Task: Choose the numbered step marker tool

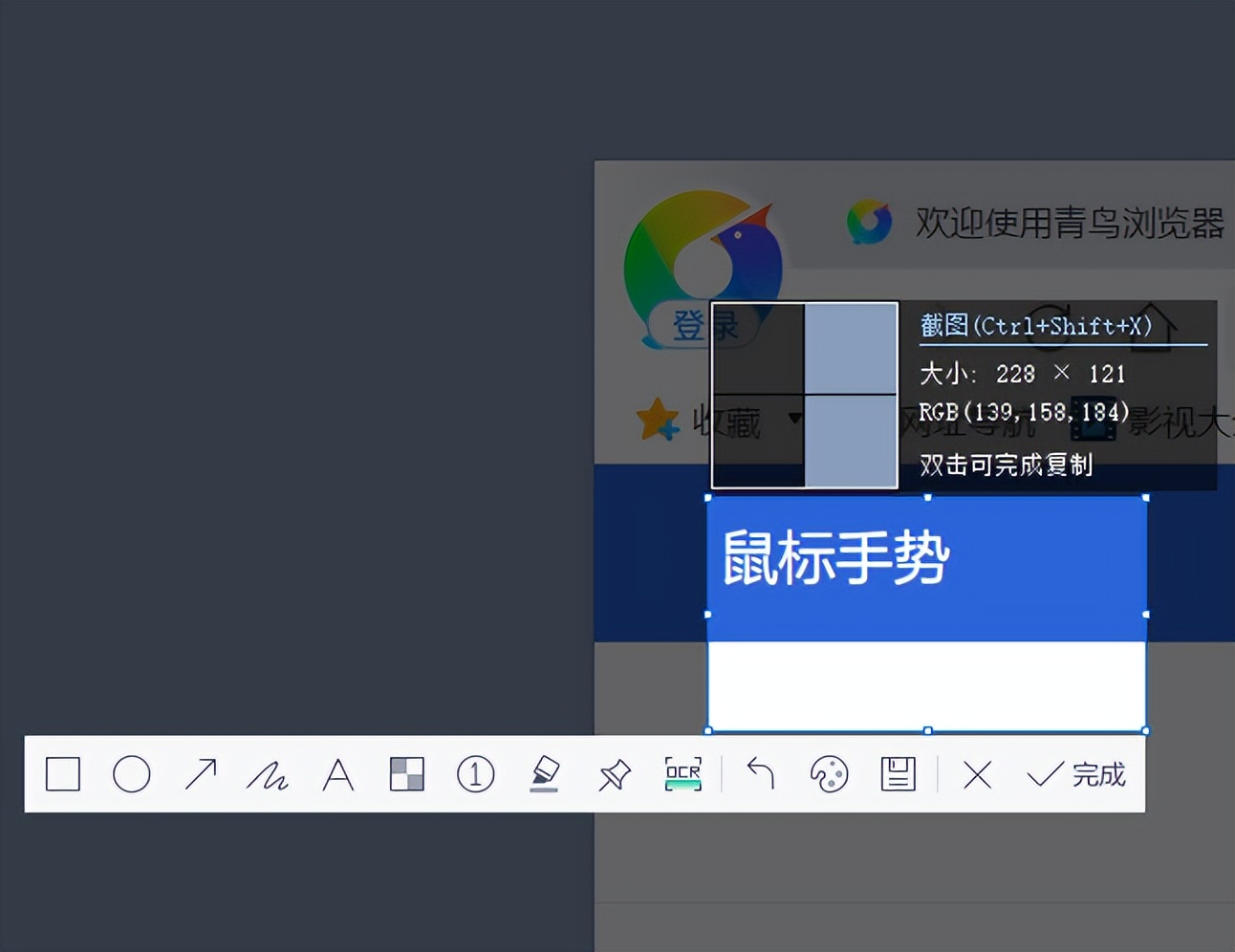Action: coord(475,774)
